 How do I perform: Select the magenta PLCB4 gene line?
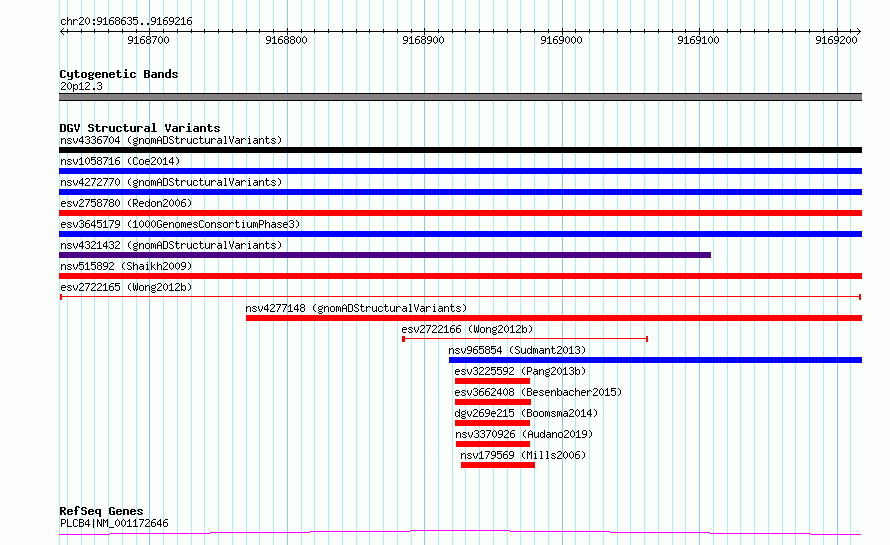click(460, 533)
